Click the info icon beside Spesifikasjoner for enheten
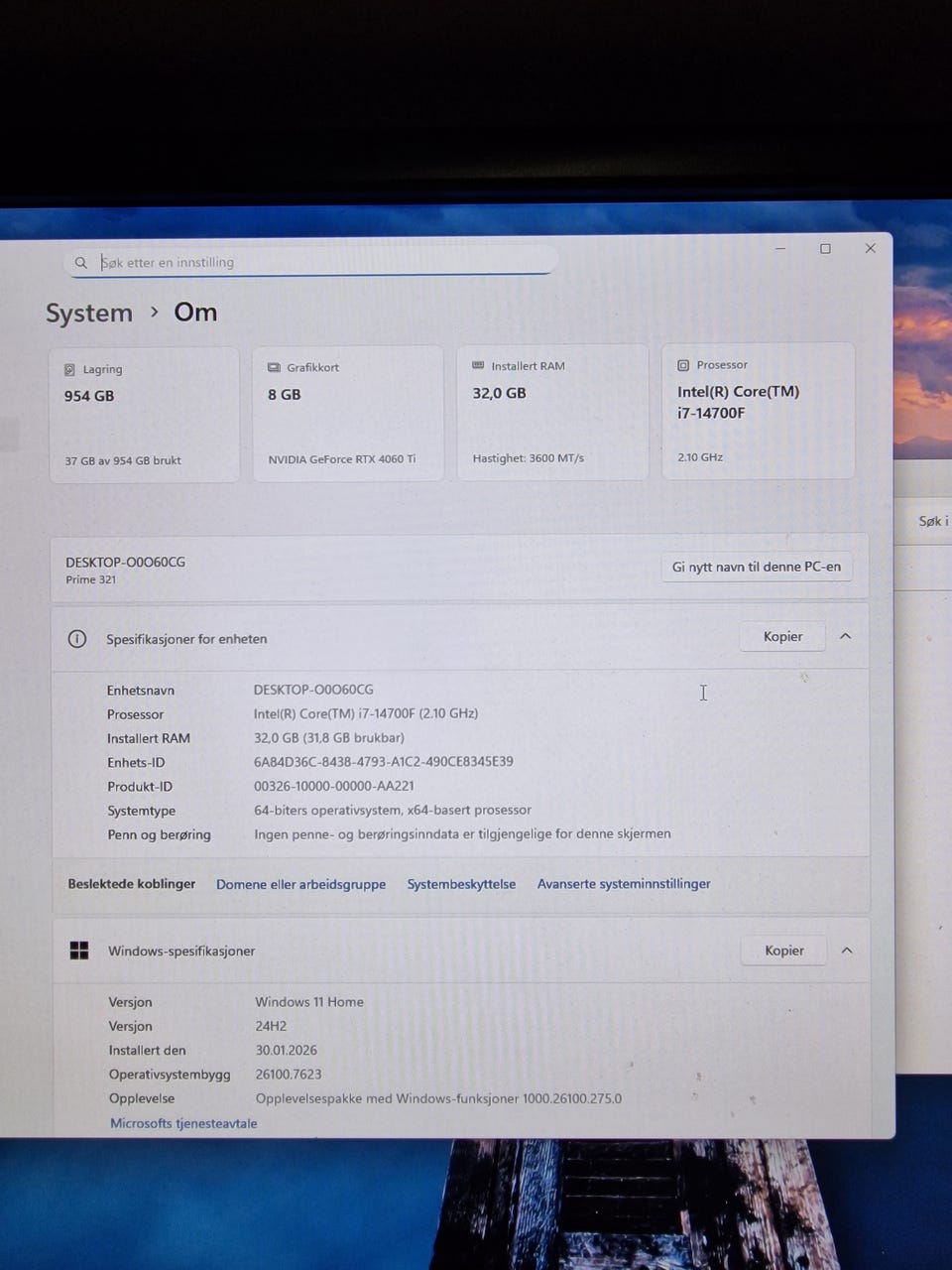The height and width of the screenshot is (1270, 952). tap(77, 639)
